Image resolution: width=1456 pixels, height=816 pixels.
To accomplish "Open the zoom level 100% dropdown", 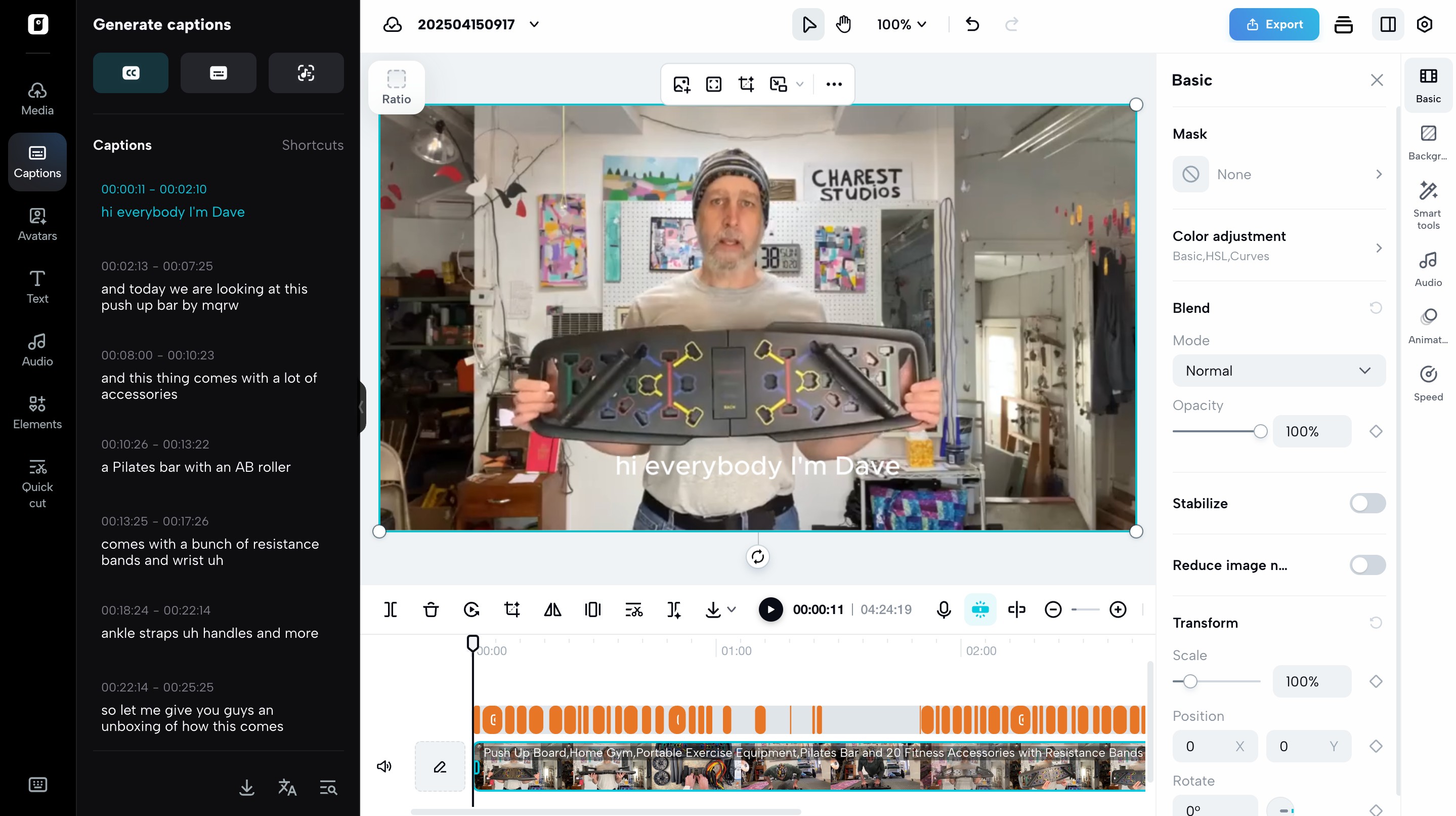I will pos(901,24).
